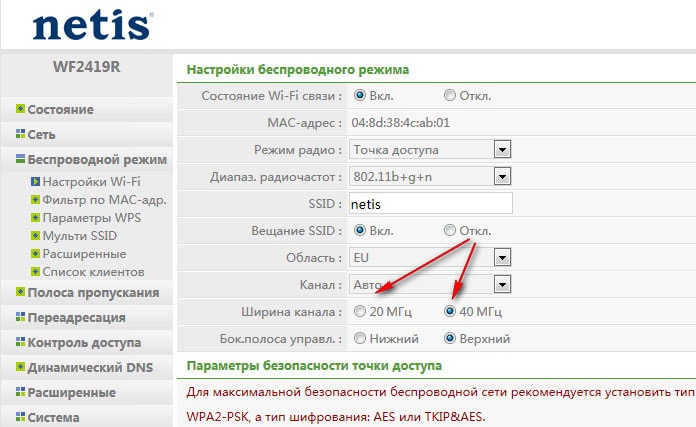The width and height of the screenshot is (696, 427).
Task: Open Режим радио dropdown
Action: pos(430,150)
